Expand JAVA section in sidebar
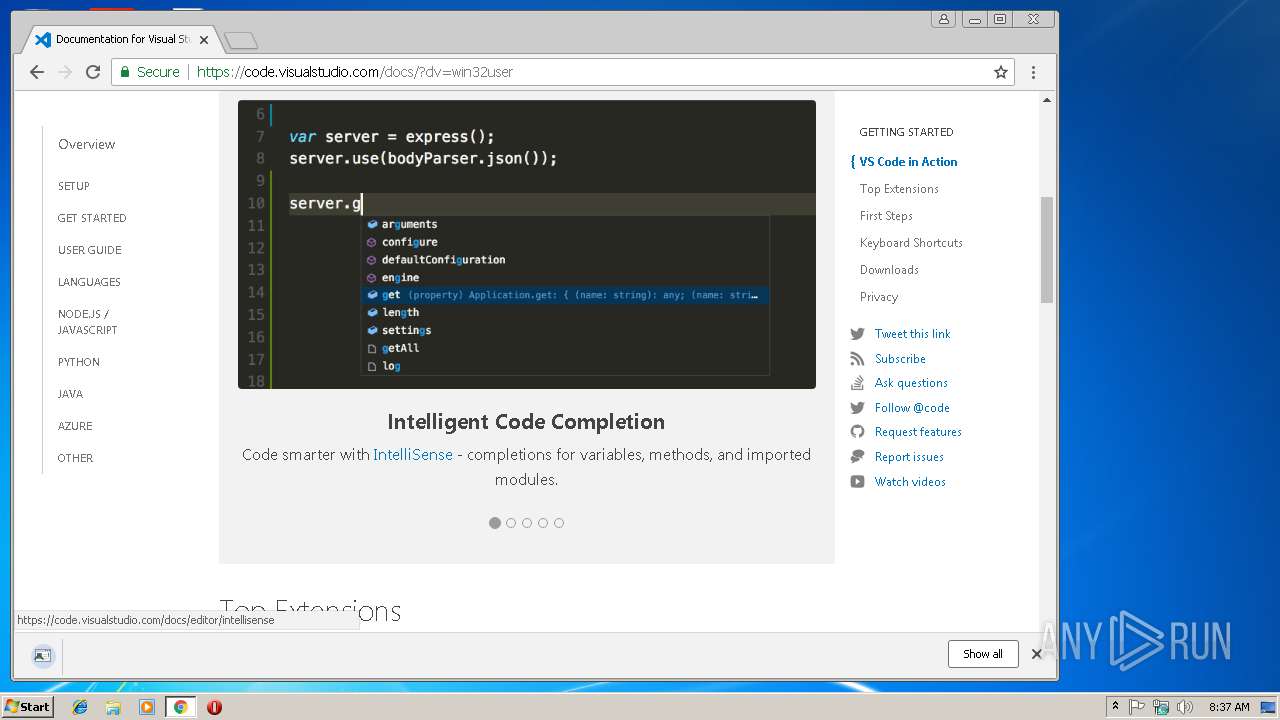1280x720 pixels. coord(70,394)
